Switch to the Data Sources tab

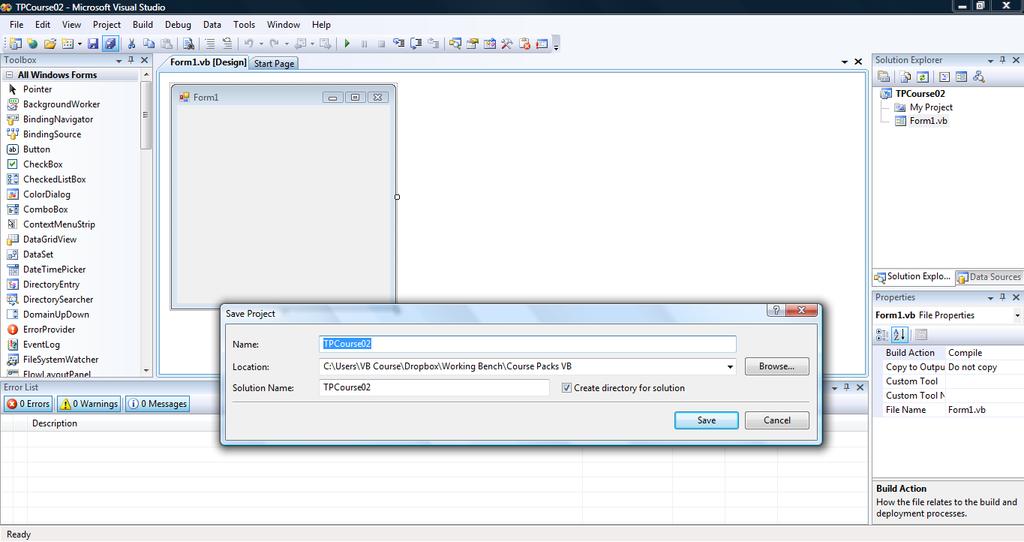[989, 277]
